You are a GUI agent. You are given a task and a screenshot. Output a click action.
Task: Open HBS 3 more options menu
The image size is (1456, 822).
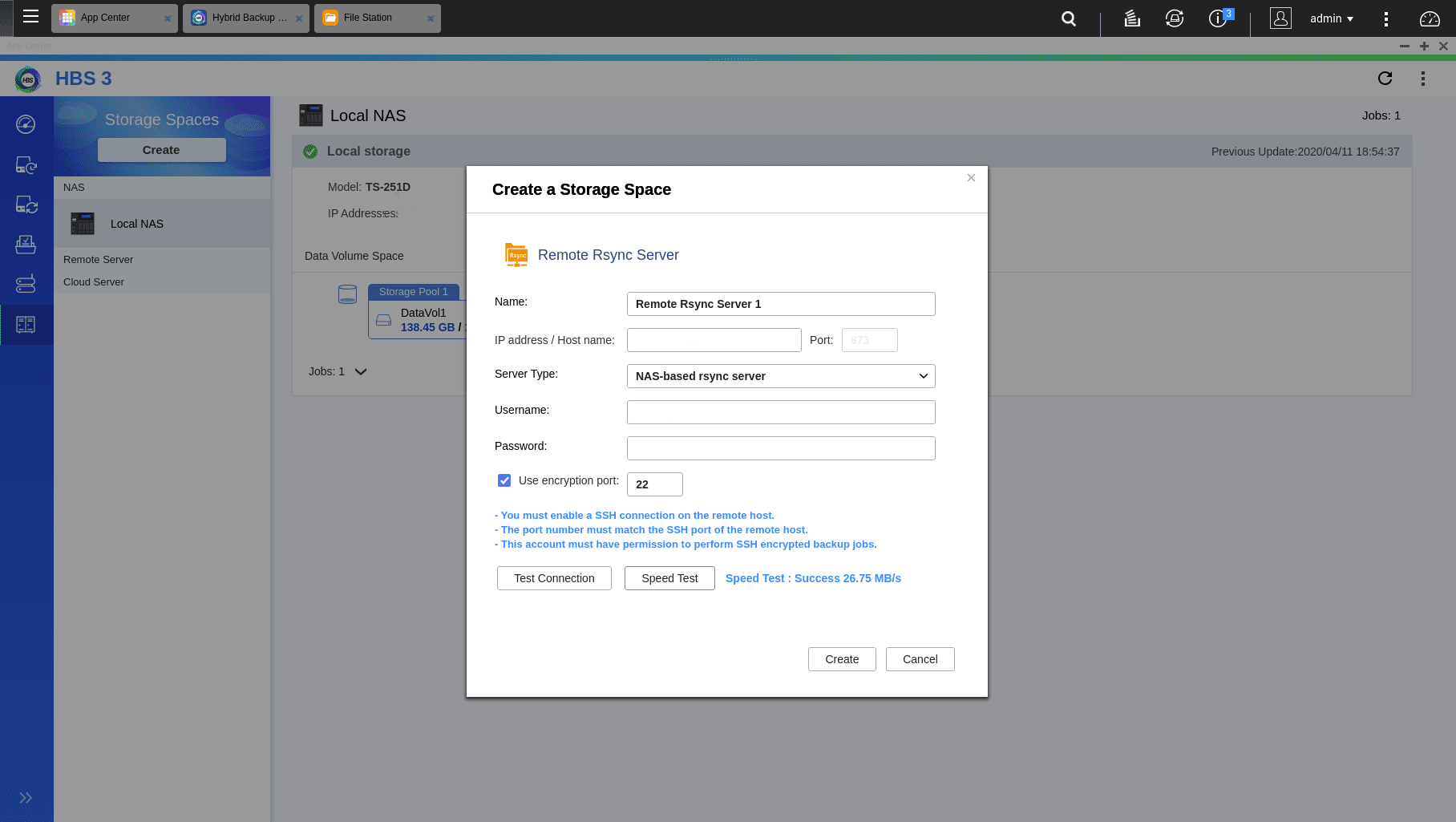point(1423,79)
